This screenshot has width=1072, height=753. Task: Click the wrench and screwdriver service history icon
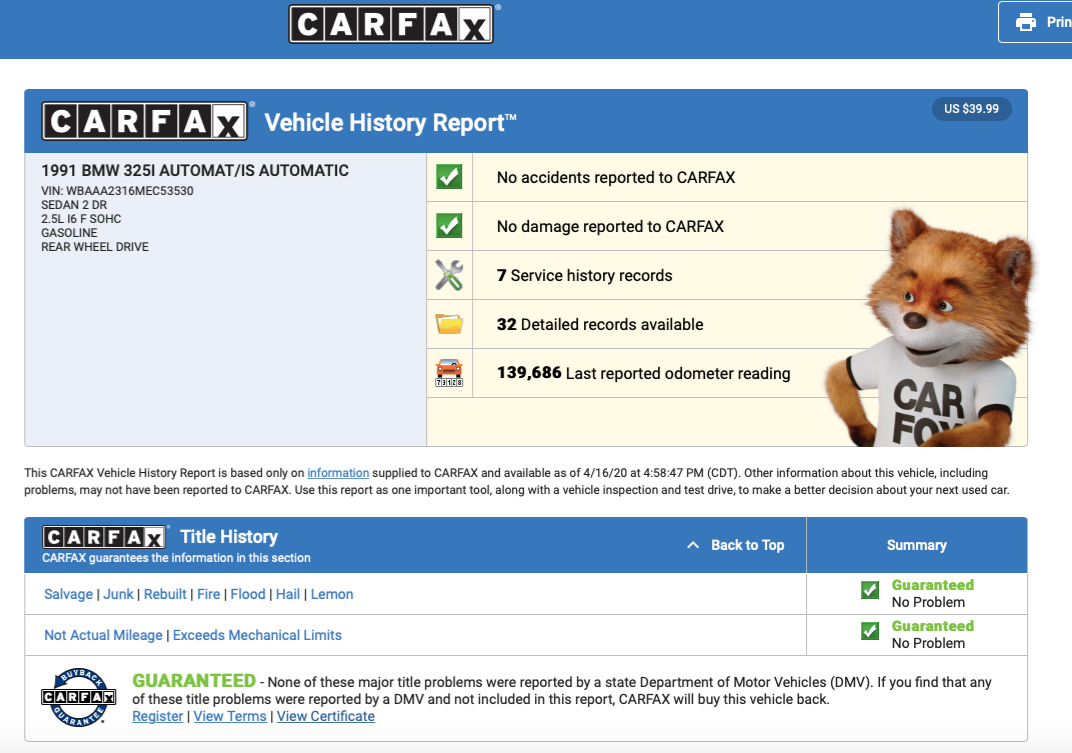pyautogui.click(x=449, y=275)
